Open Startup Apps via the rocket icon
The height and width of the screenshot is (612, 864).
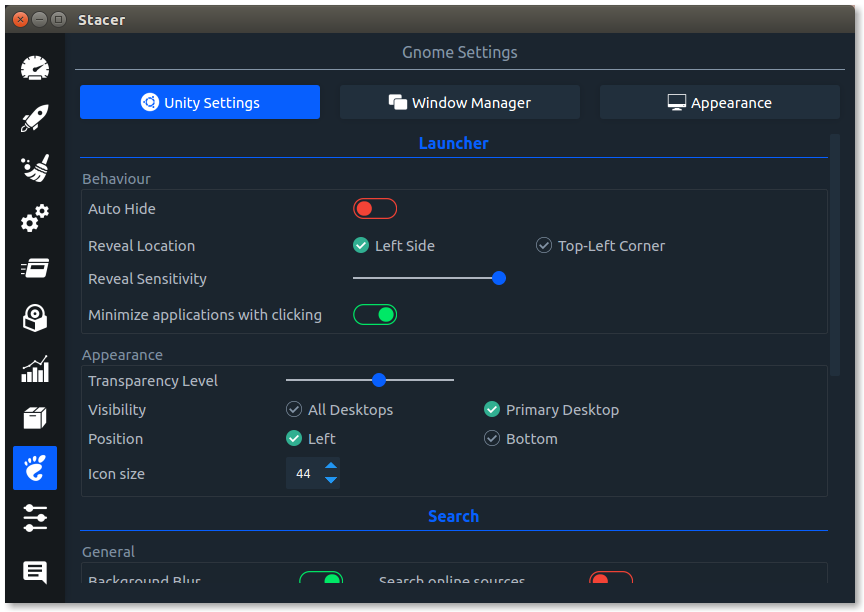(x=35, y=119)
